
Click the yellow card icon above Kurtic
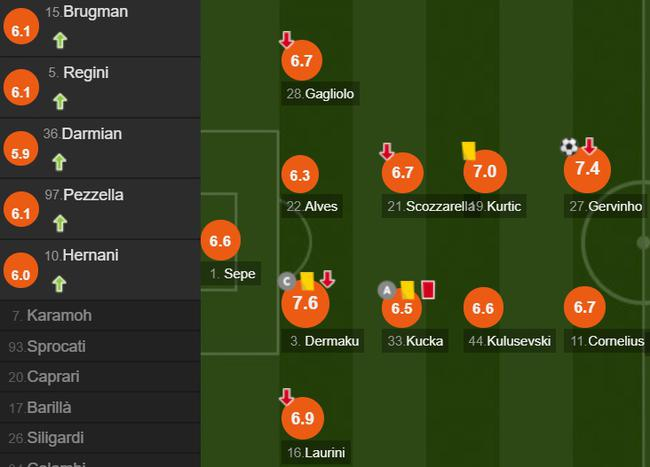(x=467, y=150)
